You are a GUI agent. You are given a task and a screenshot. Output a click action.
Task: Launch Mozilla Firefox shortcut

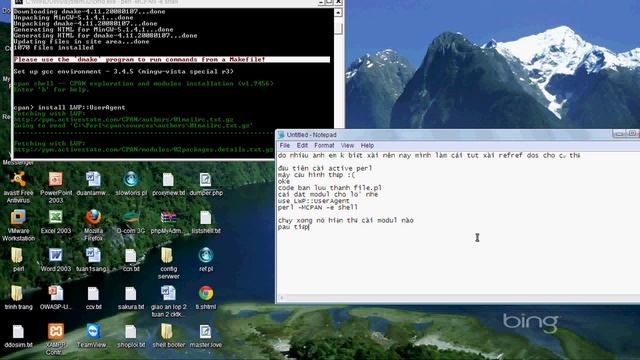click(93, 217)
